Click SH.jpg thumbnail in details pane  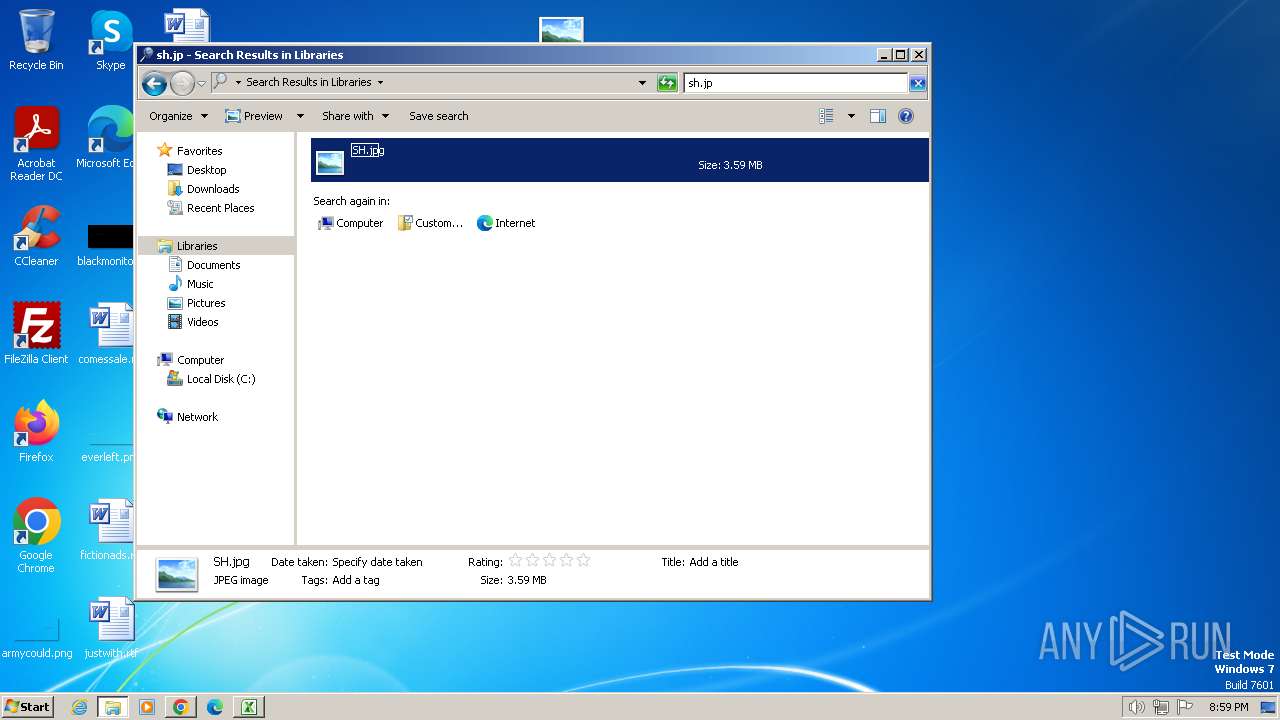pos(177,574)
